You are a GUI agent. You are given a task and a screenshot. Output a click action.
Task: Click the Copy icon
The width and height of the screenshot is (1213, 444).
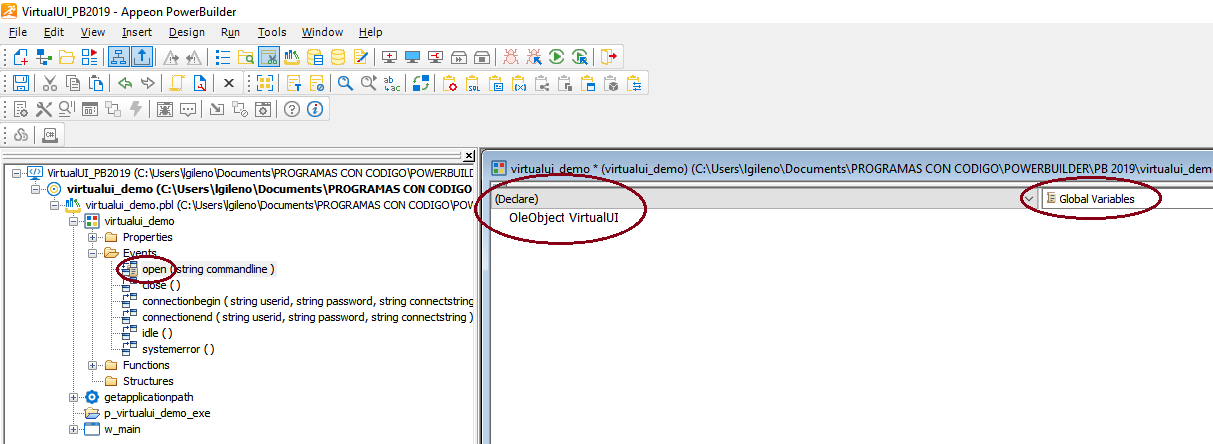pyautogui.click(x=72, y=83)
